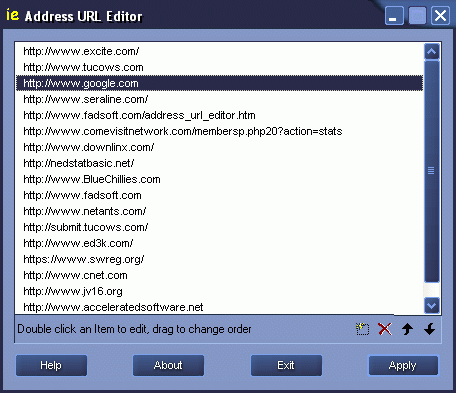Select the http://www.excite.com/ entry
The width and height of the screenshot is (456, 393).
(x=219, y=51)
